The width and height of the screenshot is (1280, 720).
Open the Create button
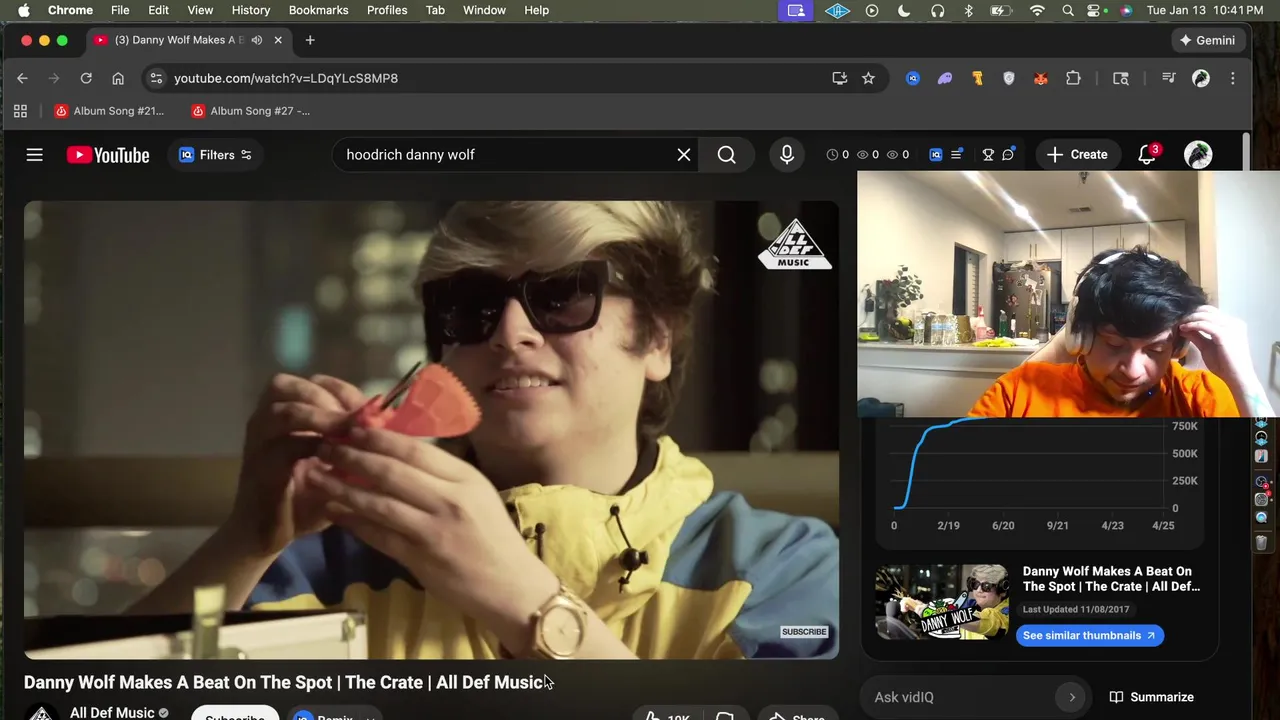click(1078, 155)
